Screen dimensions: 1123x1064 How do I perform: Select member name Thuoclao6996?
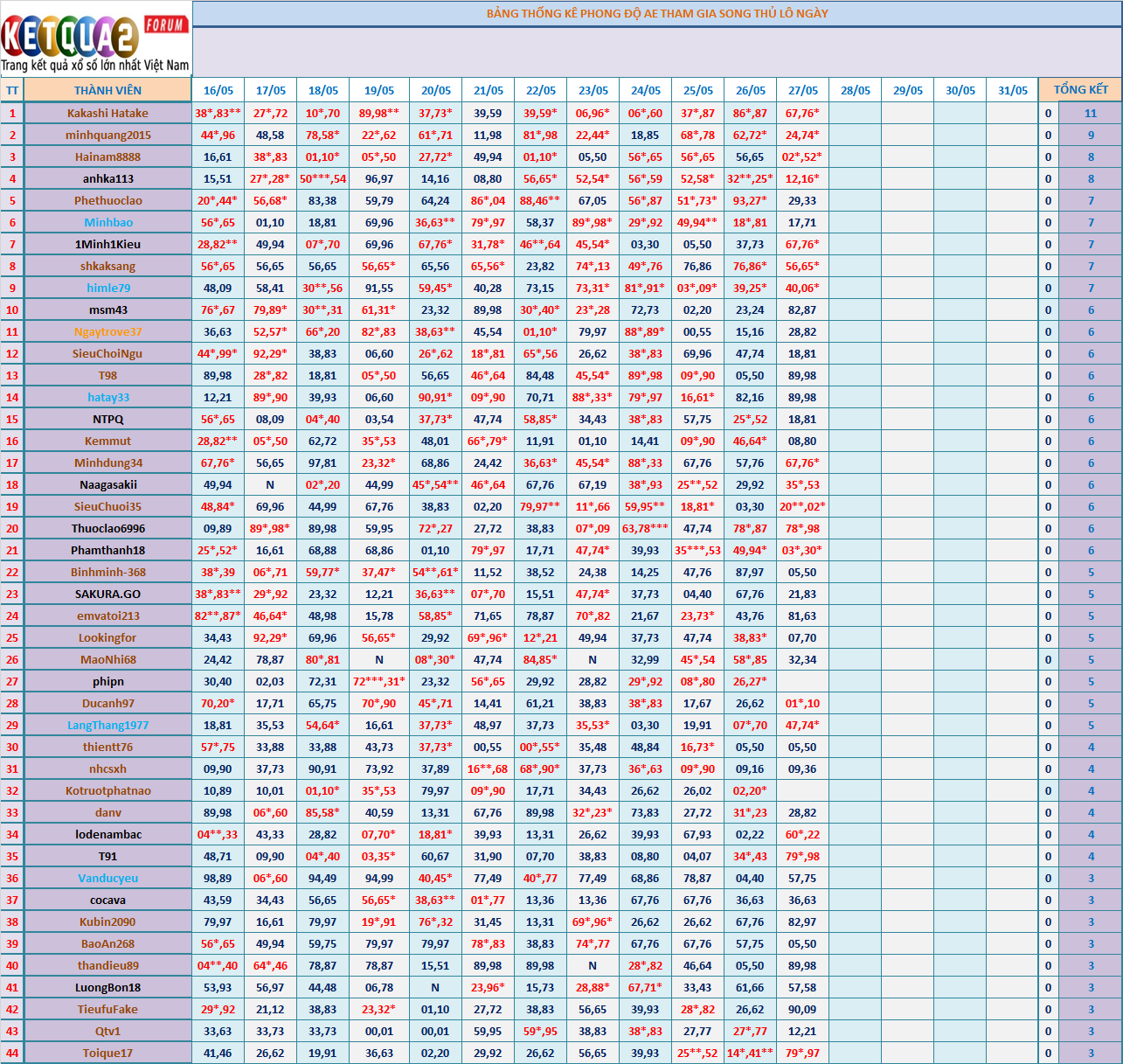click(x=107, y=528)
